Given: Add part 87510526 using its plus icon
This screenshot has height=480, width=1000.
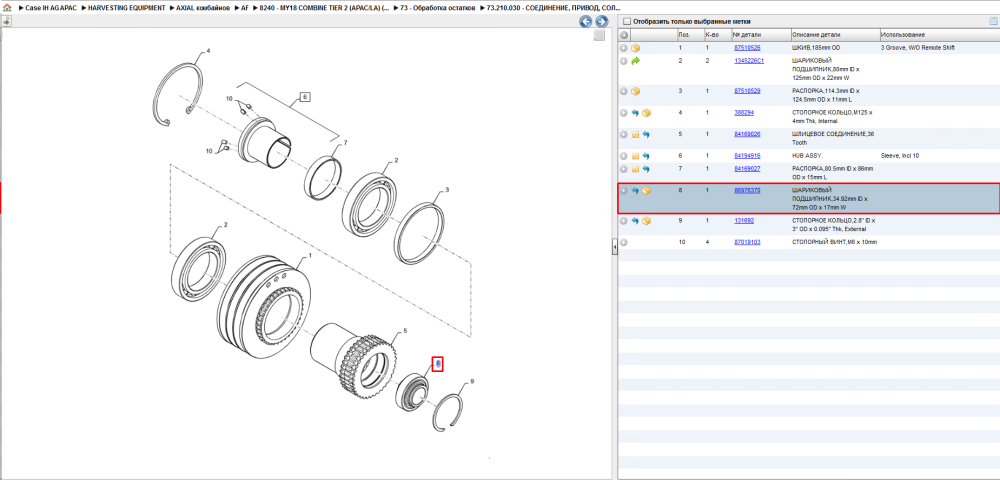Looking at the screenshot, I should [x=624, y=48].
